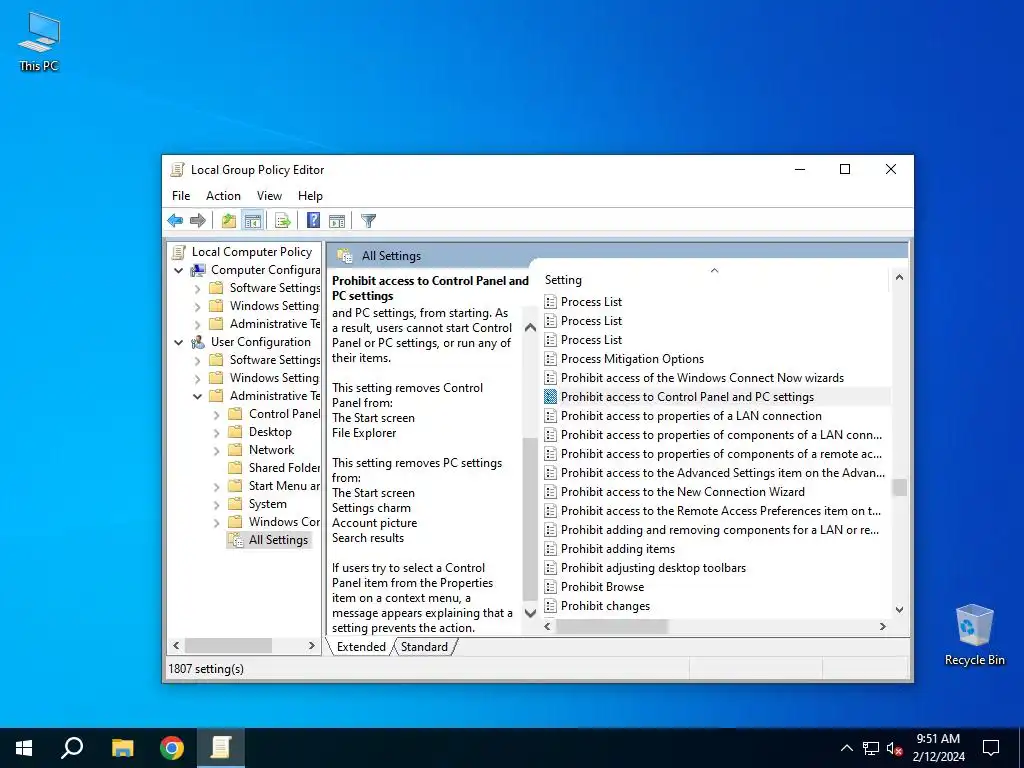Image resolution: width=1024 pixels, height=768 pixels.
Task: Click settings list scroll up arrow
Action: (x=899, y=278)
